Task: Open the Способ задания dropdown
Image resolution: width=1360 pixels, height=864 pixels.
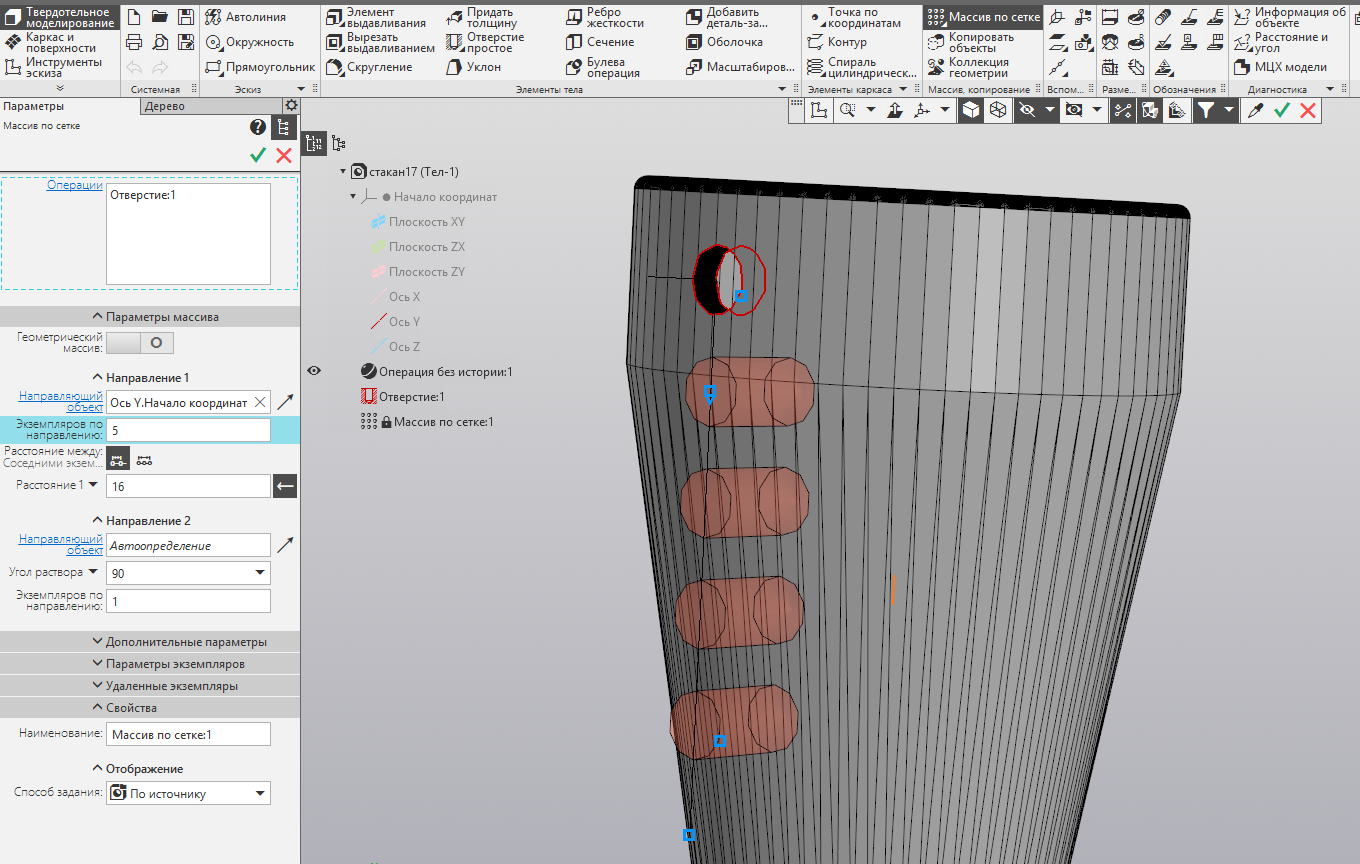Action: point(188,794)
